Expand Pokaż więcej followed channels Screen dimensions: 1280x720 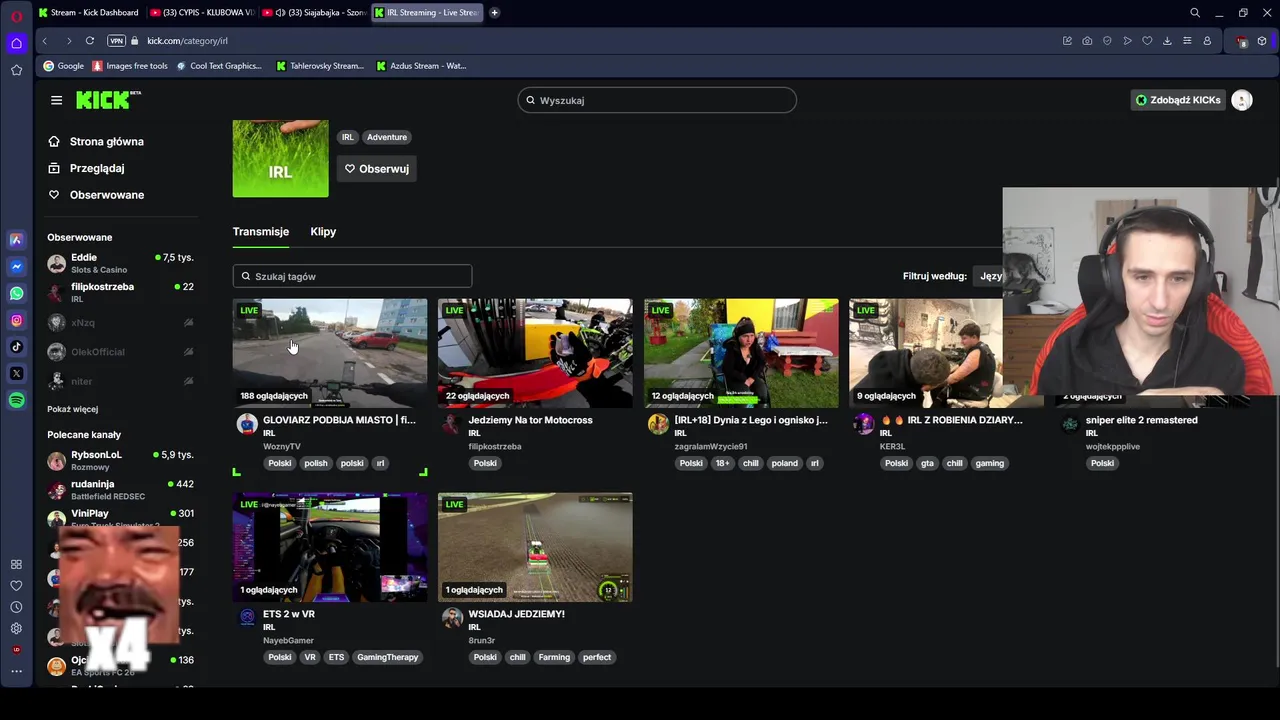tap(72, 409)
